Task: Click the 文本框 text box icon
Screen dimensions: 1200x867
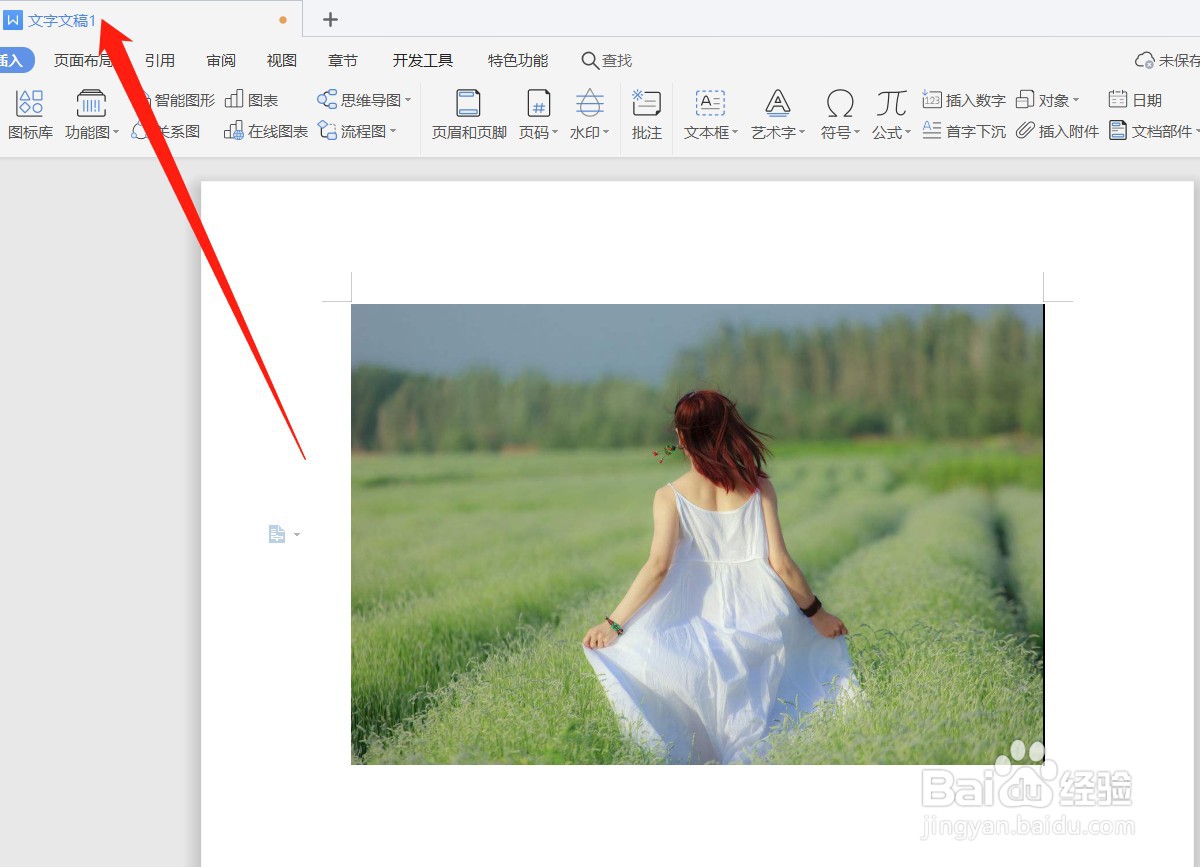Action: coord(710,103)
